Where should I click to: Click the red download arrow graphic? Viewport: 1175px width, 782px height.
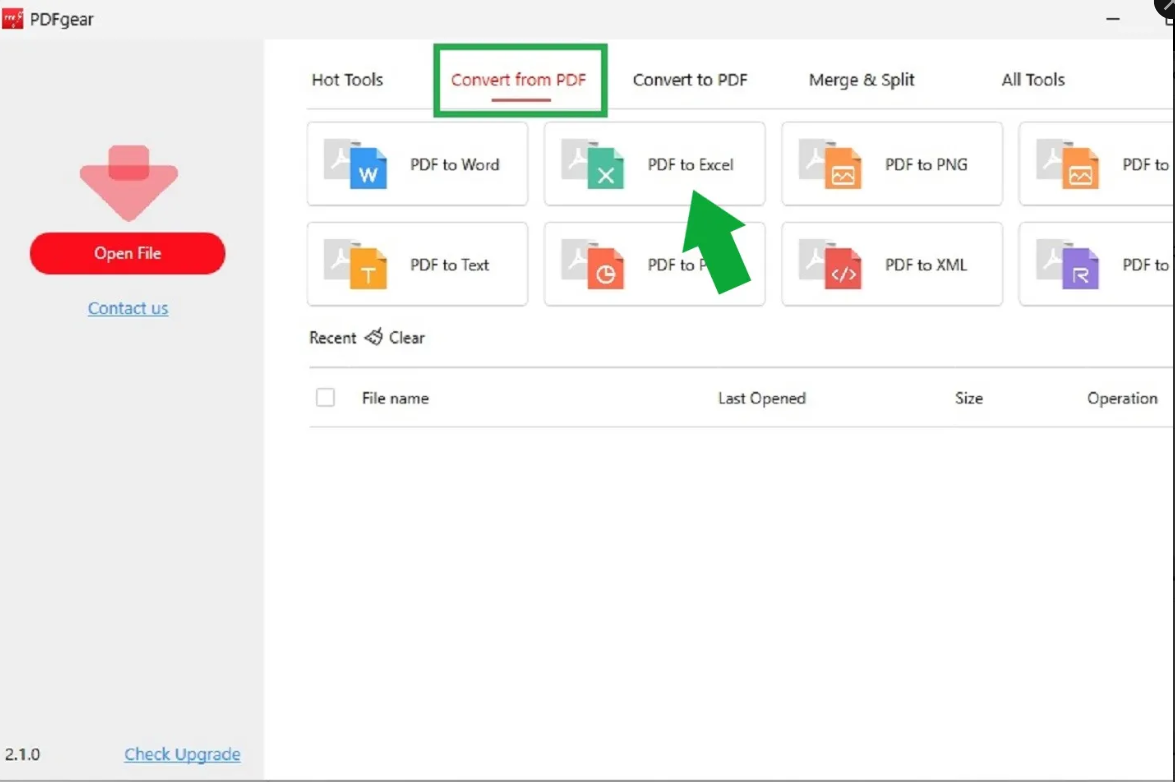[x=129, y=183]
